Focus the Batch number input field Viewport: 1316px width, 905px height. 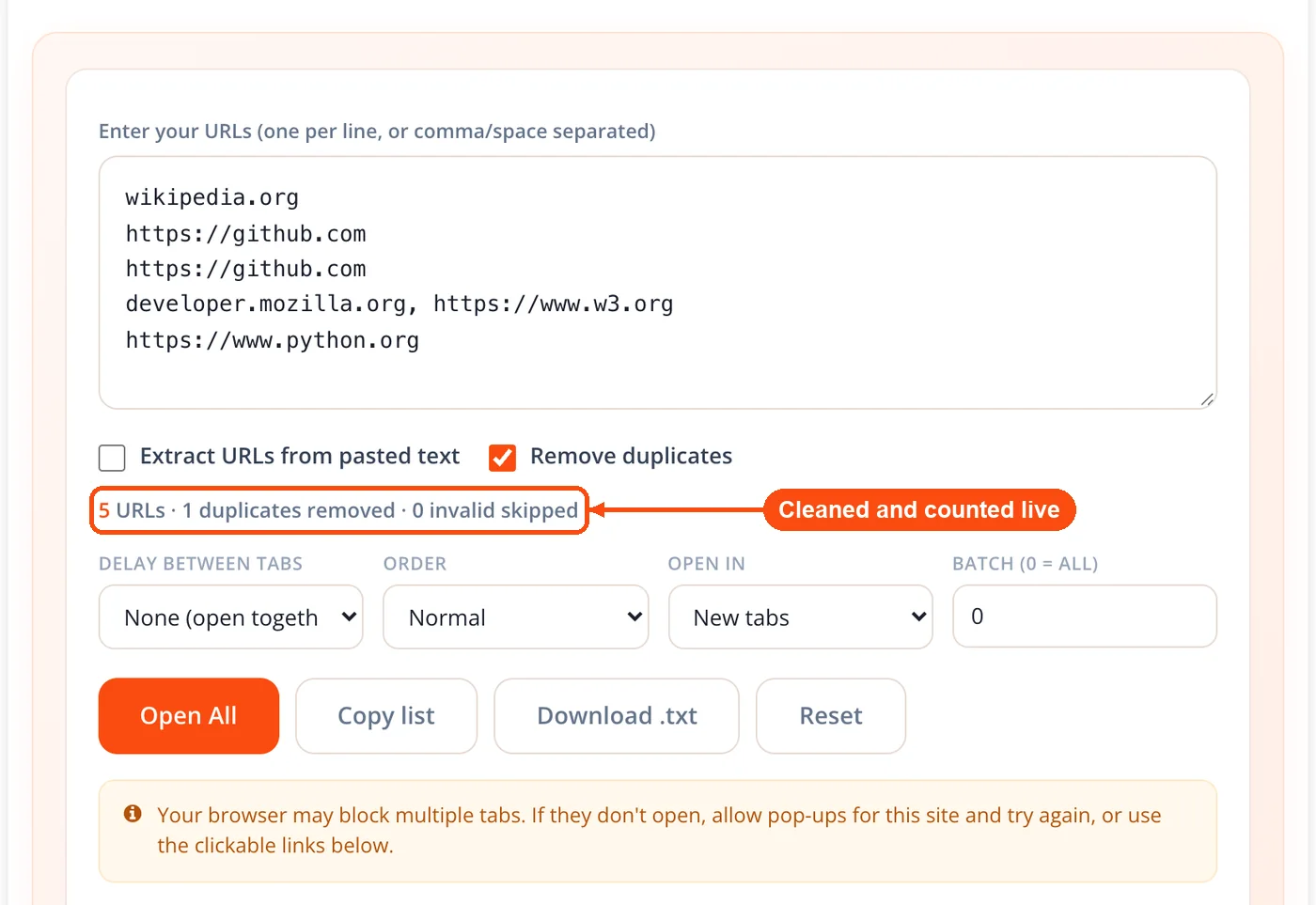point(1085,616)
